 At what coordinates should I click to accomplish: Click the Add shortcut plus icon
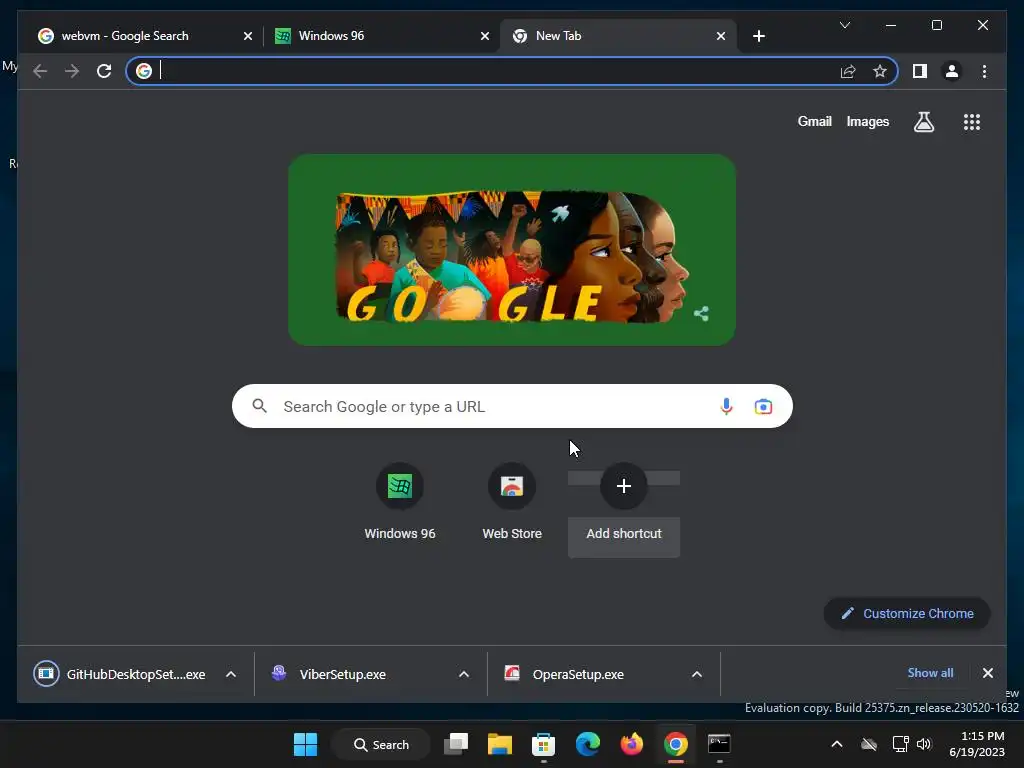tap(624, 486)
